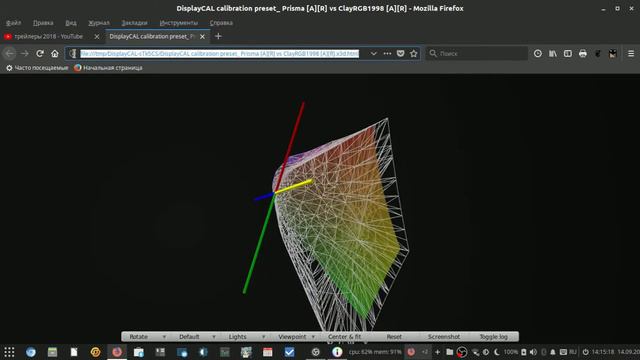Click the Reset view button
Viewport: 640px width, 360px height.
pyautogui.click(x=394, y=337)
